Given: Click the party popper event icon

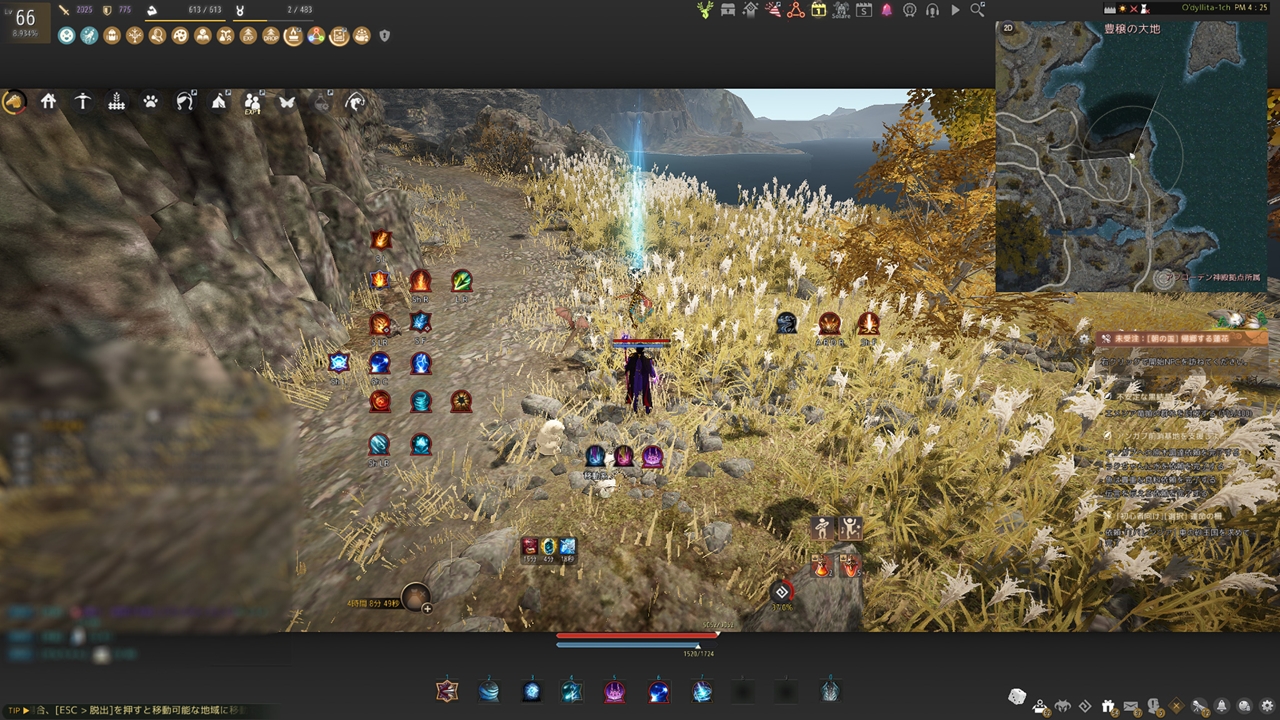Looking at the screenshot, I should coord(773,10).
